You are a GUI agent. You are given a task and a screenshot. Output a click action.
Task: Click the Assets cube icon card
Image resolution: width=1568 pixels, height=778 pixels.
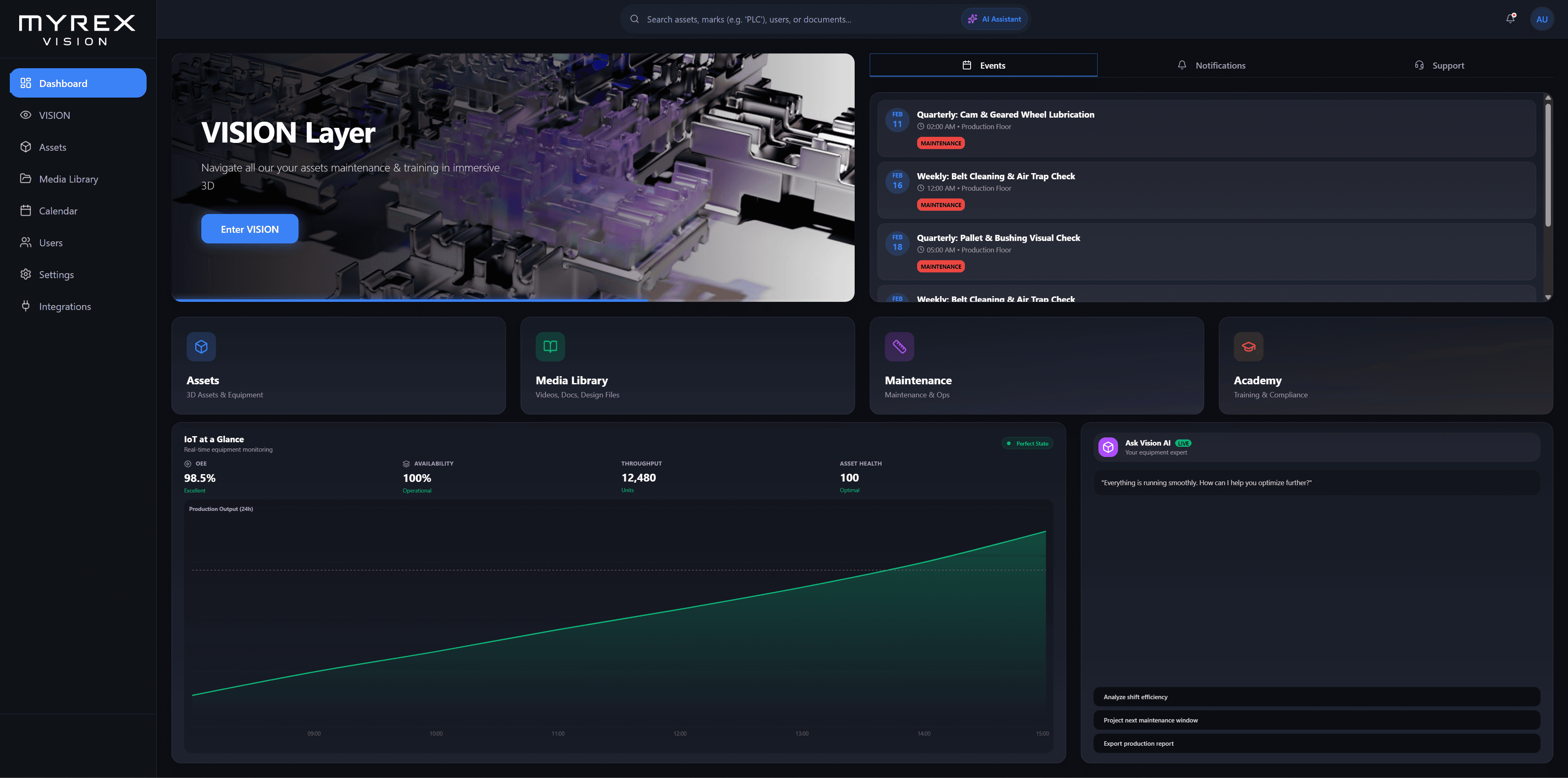pos(201,346)
